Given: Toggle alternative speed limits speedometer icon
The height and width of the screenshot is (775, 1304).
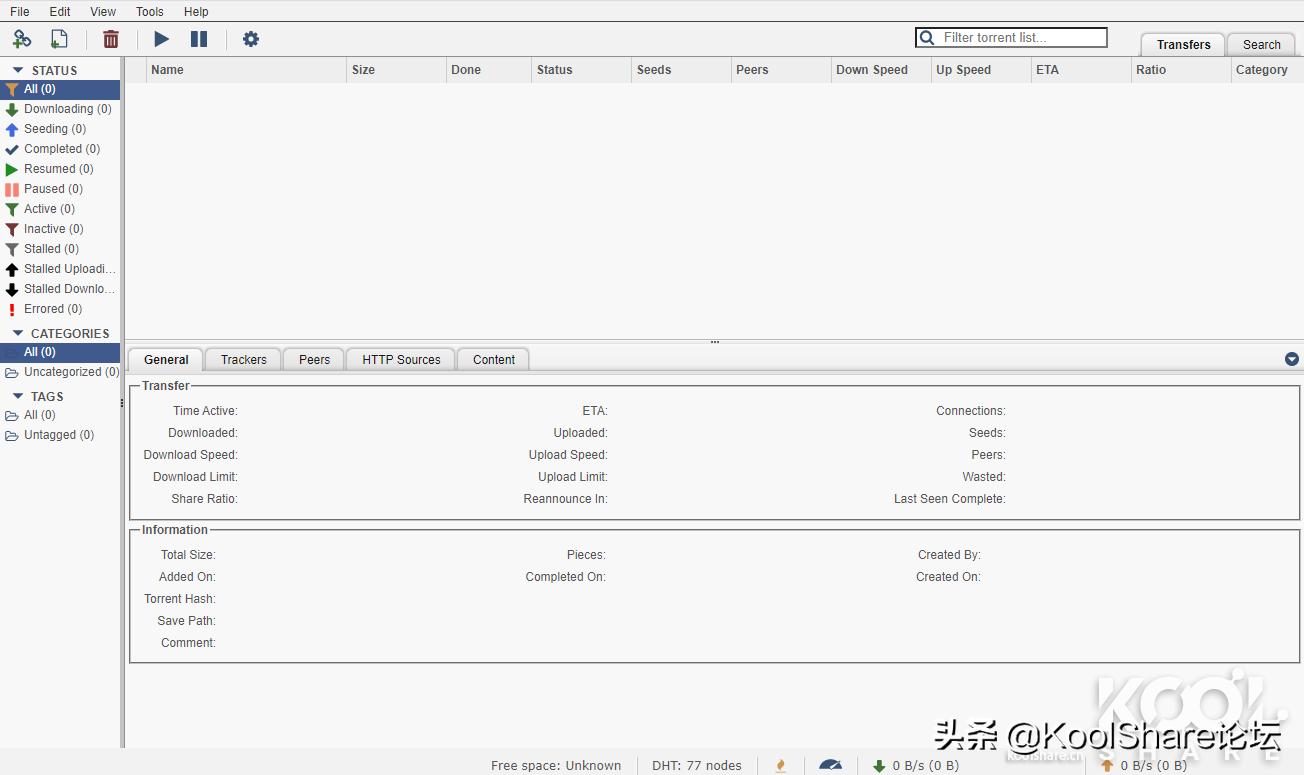Looking at the screenshot, I should click(x=830, y=766).
